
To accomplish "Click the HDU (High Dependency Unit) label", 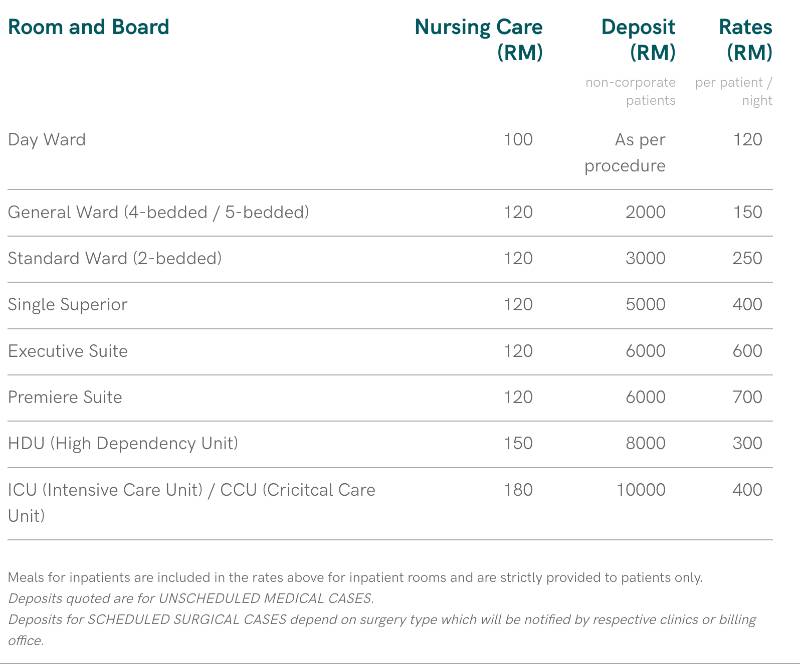I will coord(123,443).
